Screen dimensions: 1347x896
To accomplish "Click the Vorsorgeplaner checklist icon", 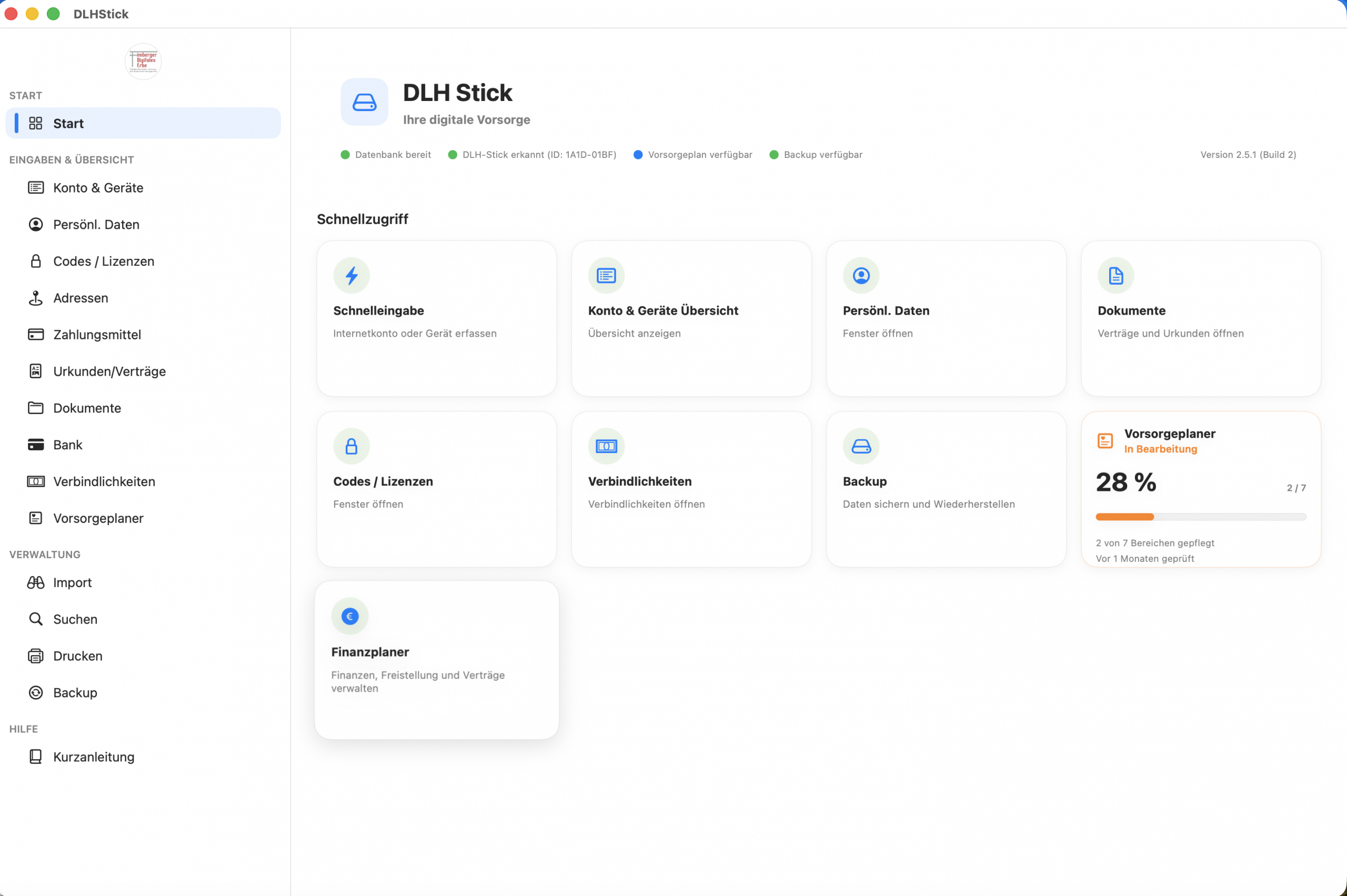I will (36, 518).
